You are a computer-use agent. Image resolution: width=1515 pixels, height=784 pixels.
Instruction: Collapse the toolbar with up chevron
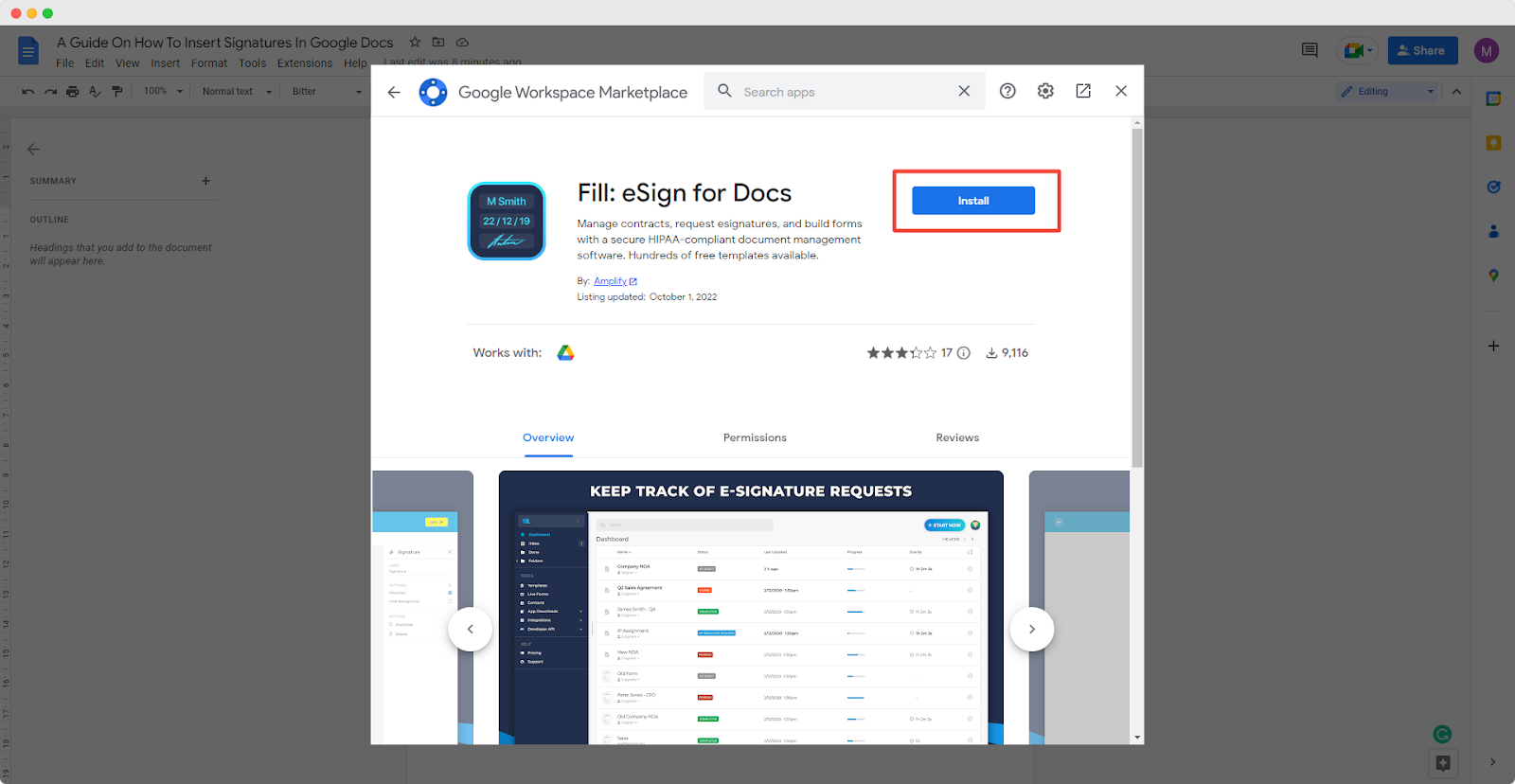pos(1456,92)
